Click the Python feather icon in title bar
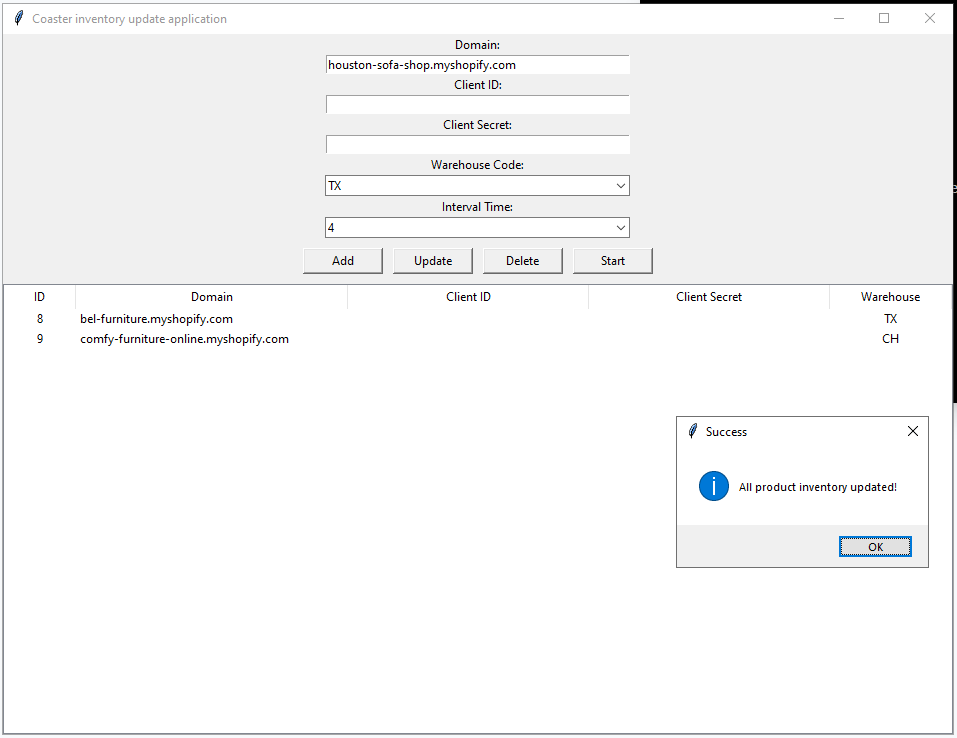Screen dimensions: 957x738 coord(17,17)
